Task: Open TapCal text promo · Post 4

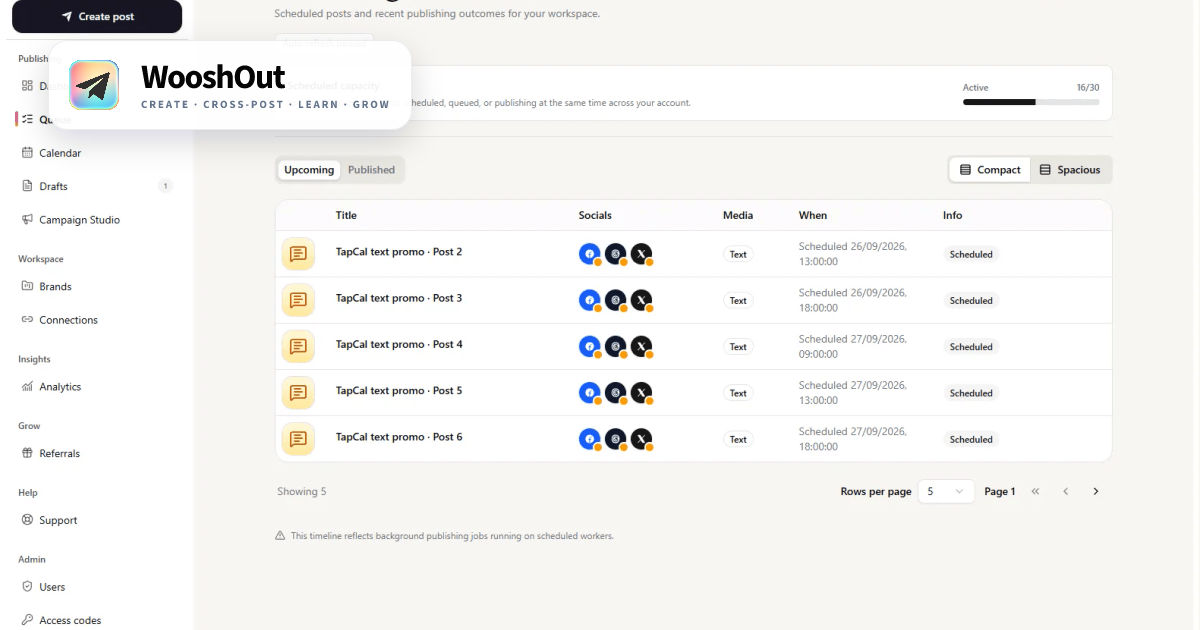Action: tap(399, 344)
